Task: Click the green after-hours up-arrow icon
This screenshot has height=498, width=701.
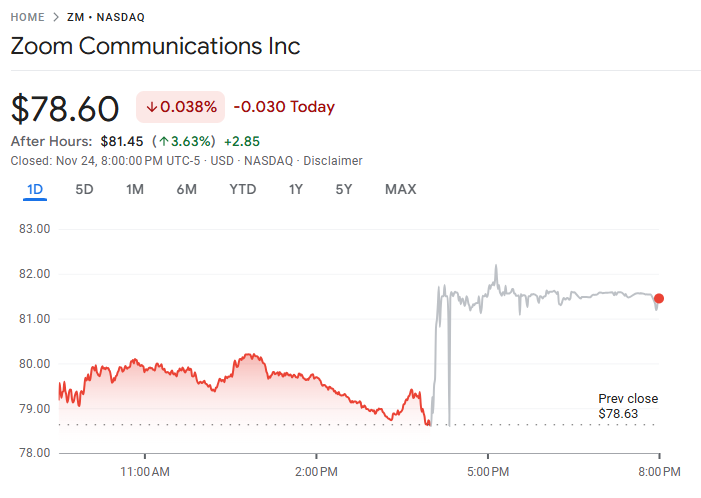Action: click(x=164, y=141)
